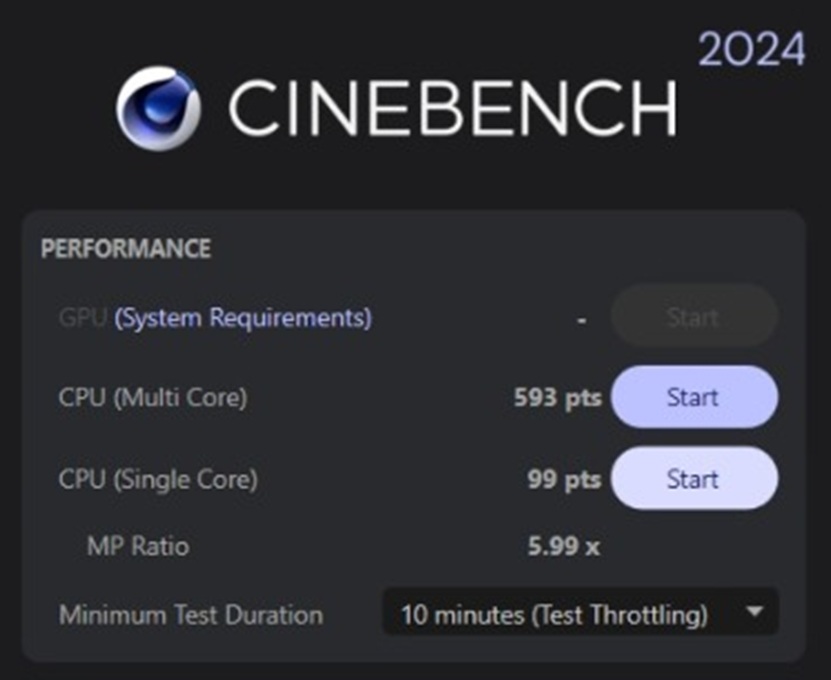The image size is (831, 680).
Task: Click the 2024 version label
Action: (x=752, y=49)
